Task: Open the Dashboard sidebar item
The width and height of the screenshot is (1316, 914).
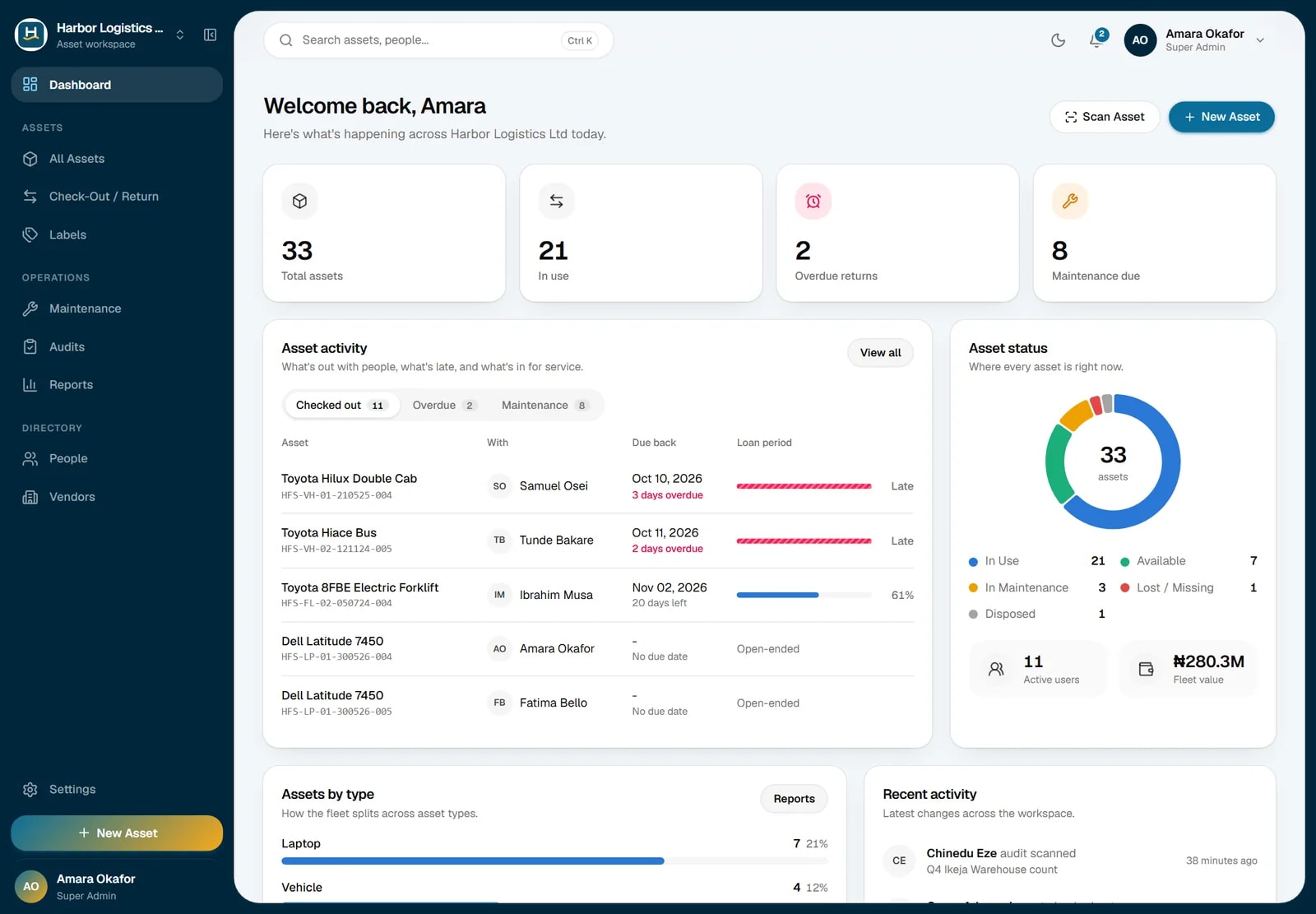Action: point(117,85)
